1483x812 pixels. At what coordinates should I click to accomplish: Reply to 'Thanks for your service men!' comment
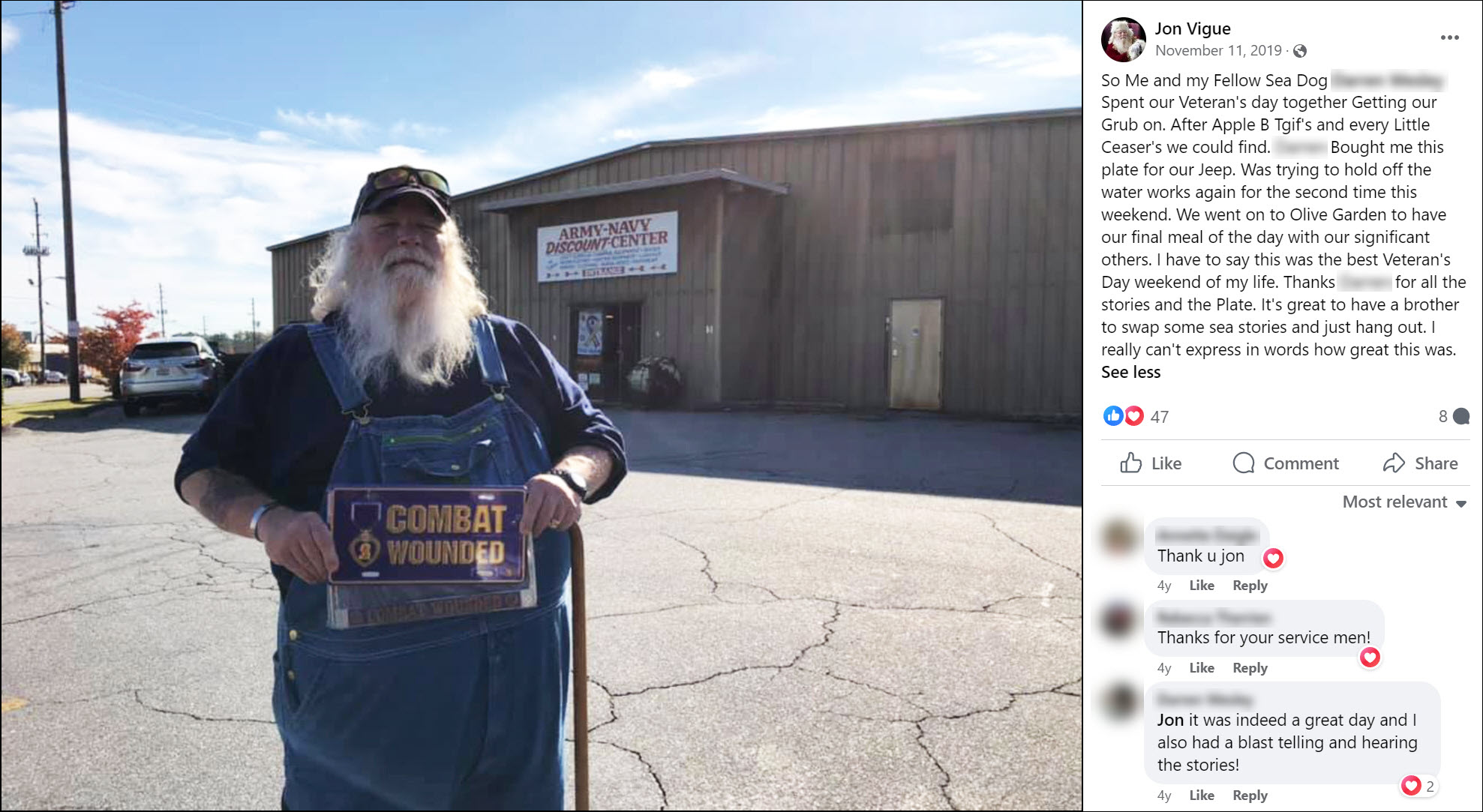pos(1250,668)
